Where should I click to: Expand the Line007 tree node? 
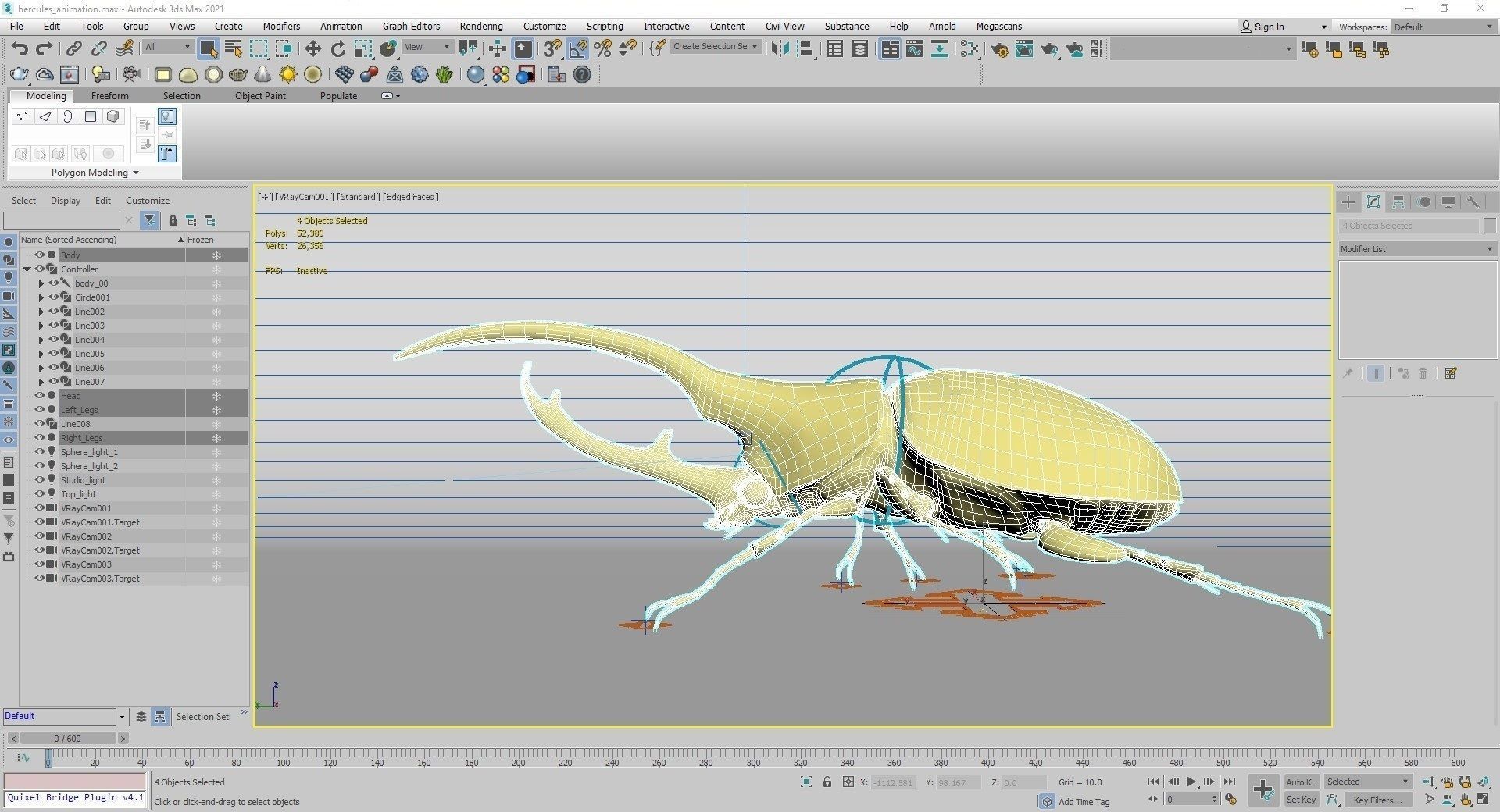[41, 382]
